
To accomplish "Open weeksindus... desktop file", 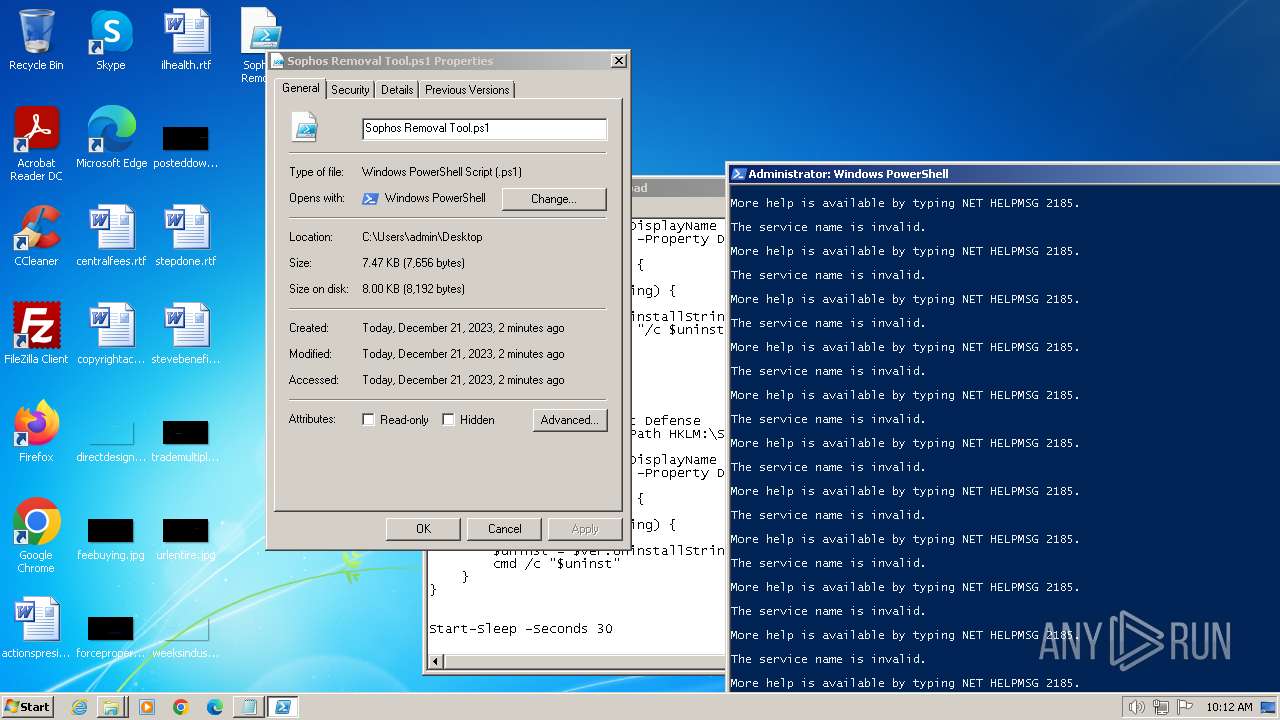I will [186, 636].
